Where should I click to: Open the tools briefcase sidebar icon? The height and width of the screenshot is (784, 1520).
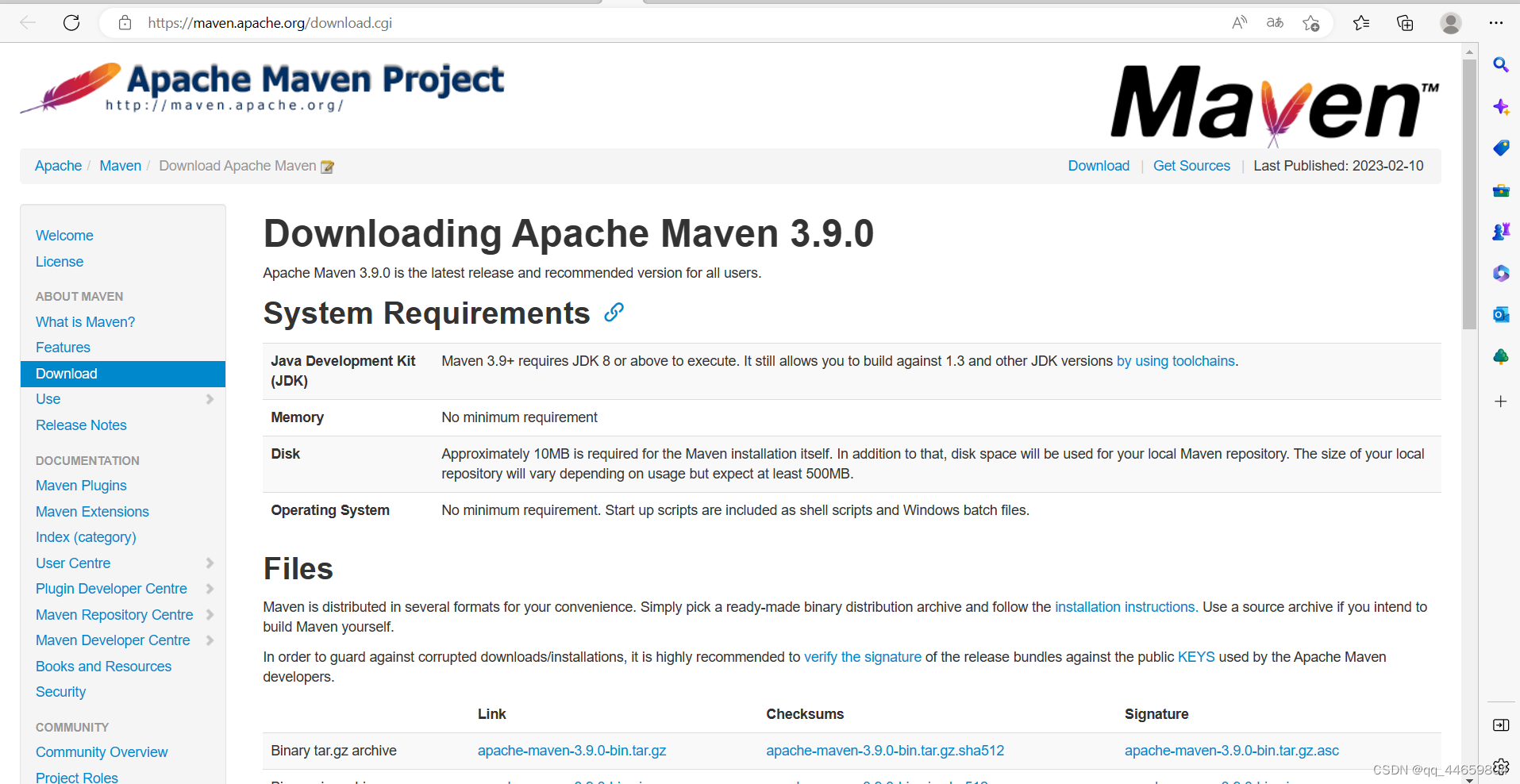(1500, 190)
